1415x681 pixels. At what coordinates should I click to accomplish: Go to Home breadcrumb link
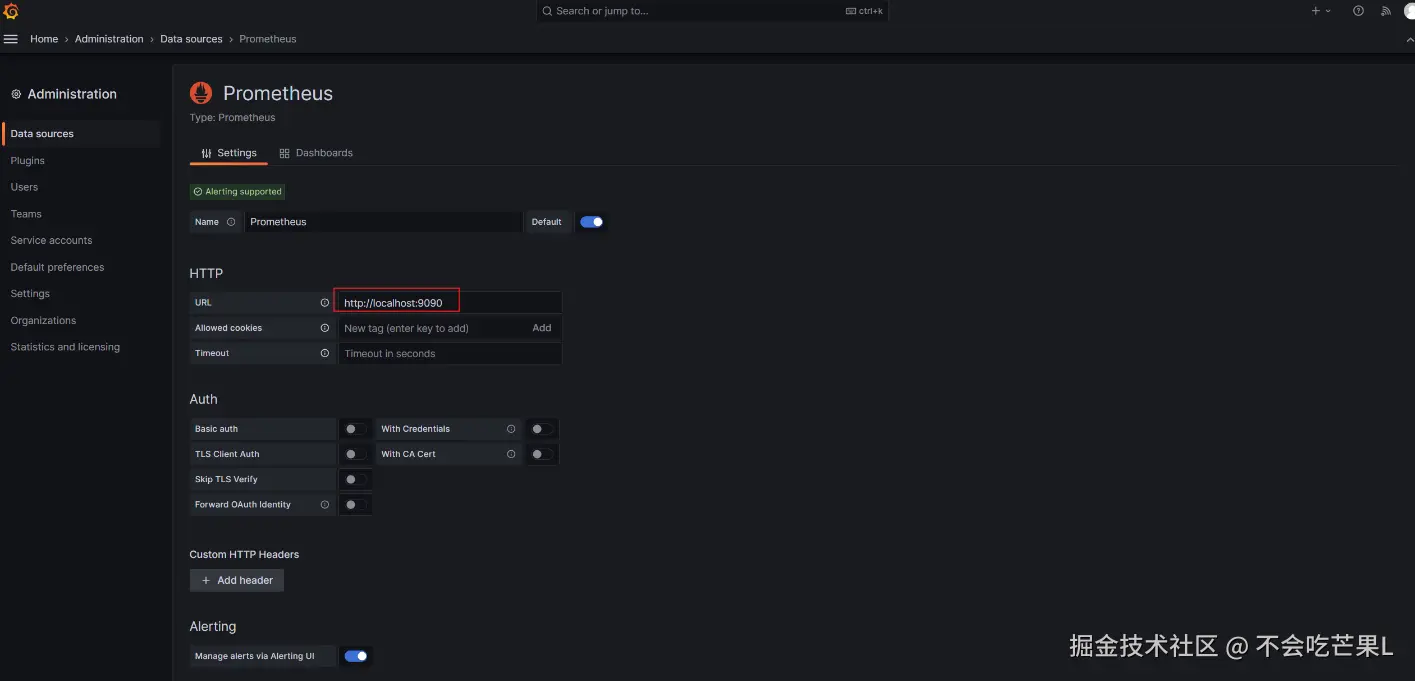44,39
